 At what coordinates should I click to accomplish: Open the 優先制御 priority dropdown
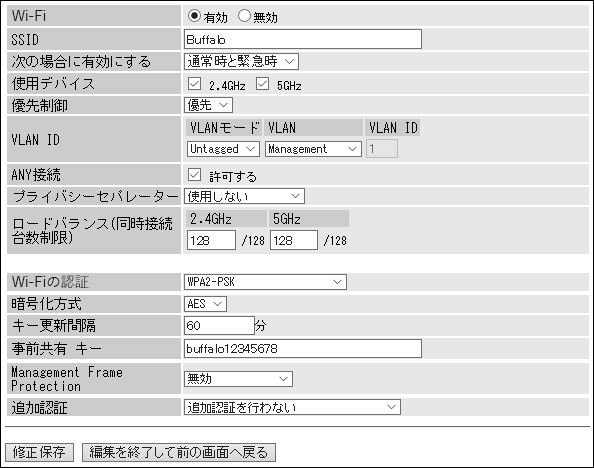(208, 105)
